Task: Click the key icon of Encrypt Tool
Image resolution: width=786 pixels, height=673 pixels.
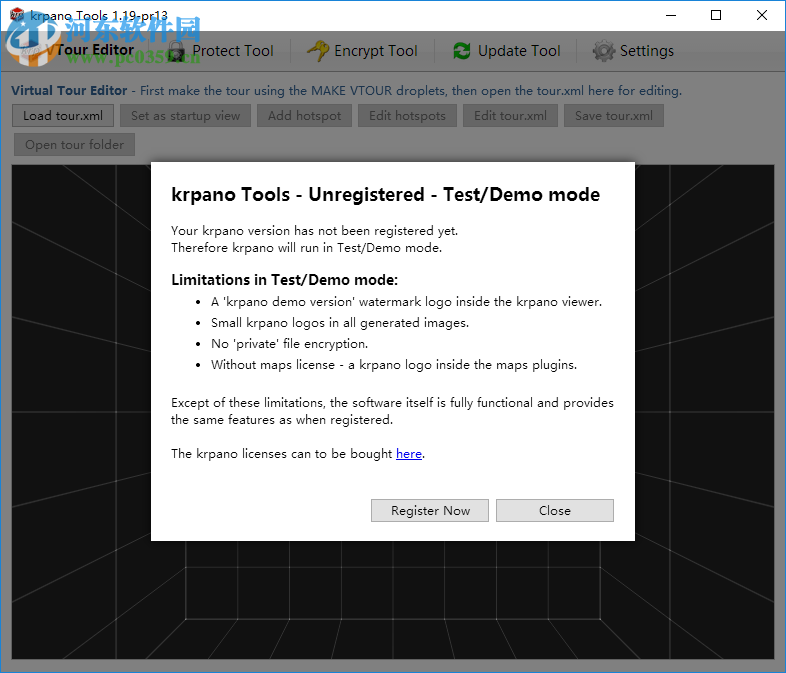Action: [318, 51]
